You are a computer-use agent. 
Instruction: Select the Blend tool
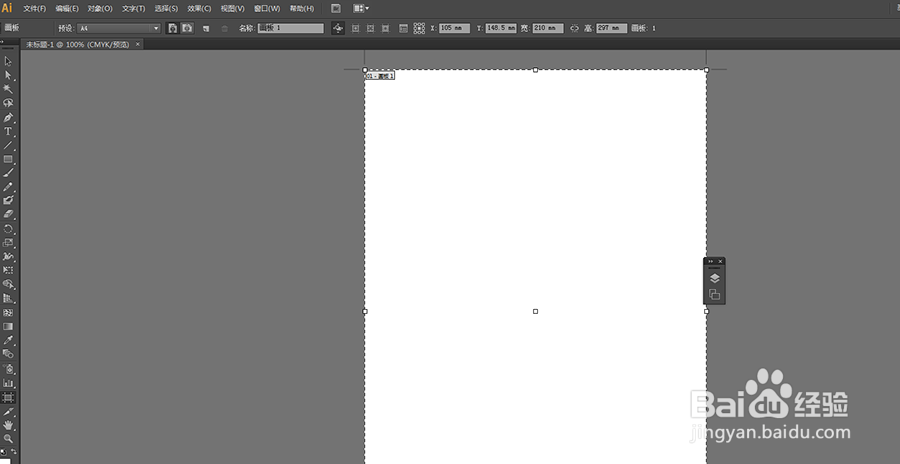[8, 354]
